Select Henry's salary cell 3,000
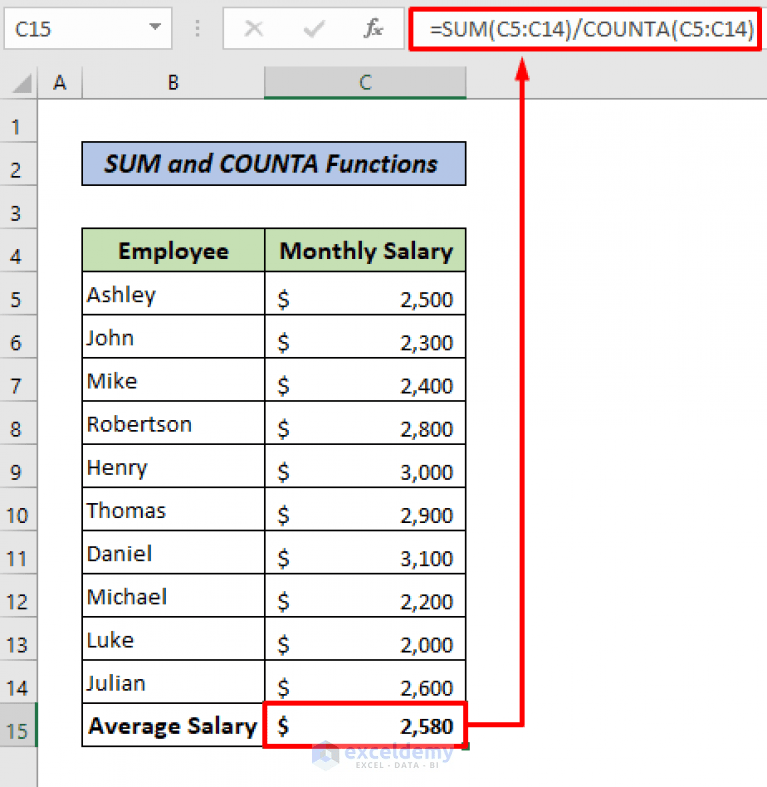This screenshot has height=787, width=767. click(x=365, y=466)
